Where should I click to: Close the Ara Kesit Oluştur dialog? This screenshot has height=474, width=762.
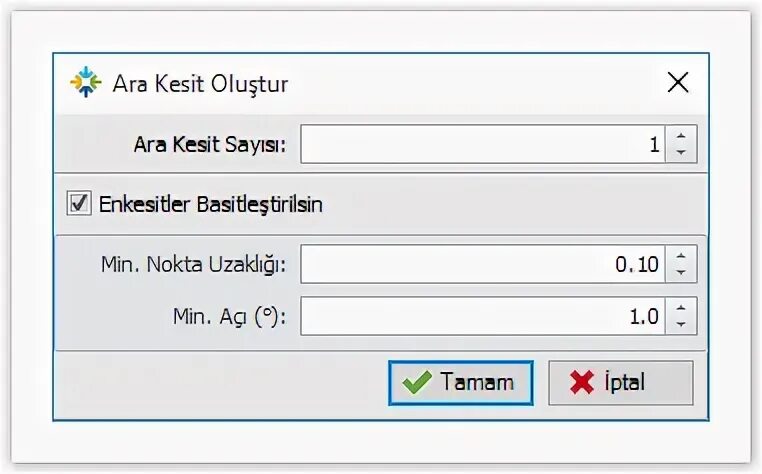point(678,82)
